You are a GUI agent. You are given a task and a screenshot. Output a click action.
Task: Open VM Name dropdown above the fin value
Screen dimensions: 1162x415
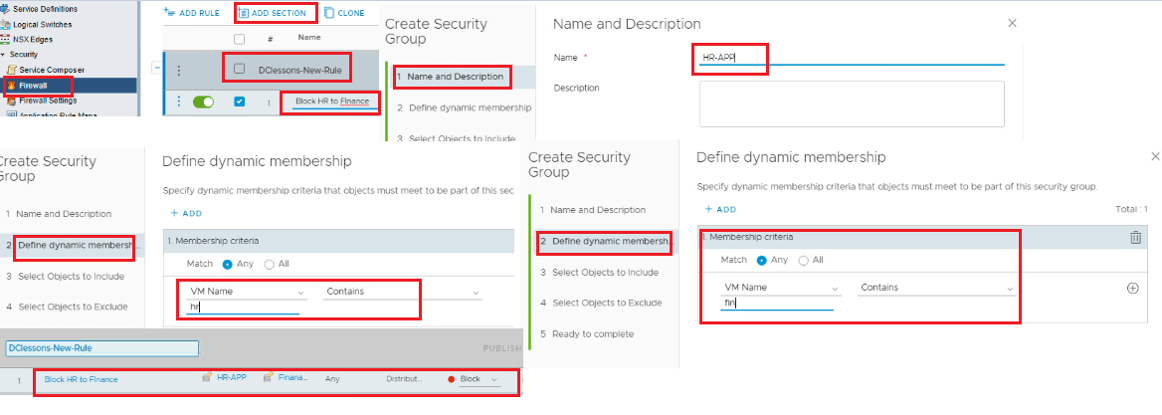(780, 288)
